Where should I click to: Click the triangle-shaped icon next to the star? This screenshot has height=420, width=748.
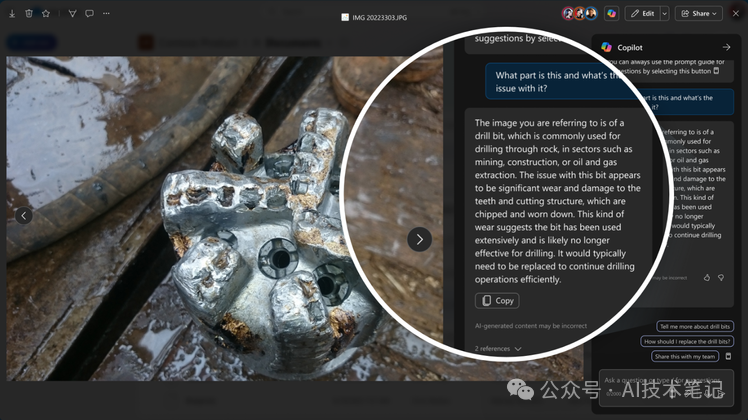coord(73,14)
